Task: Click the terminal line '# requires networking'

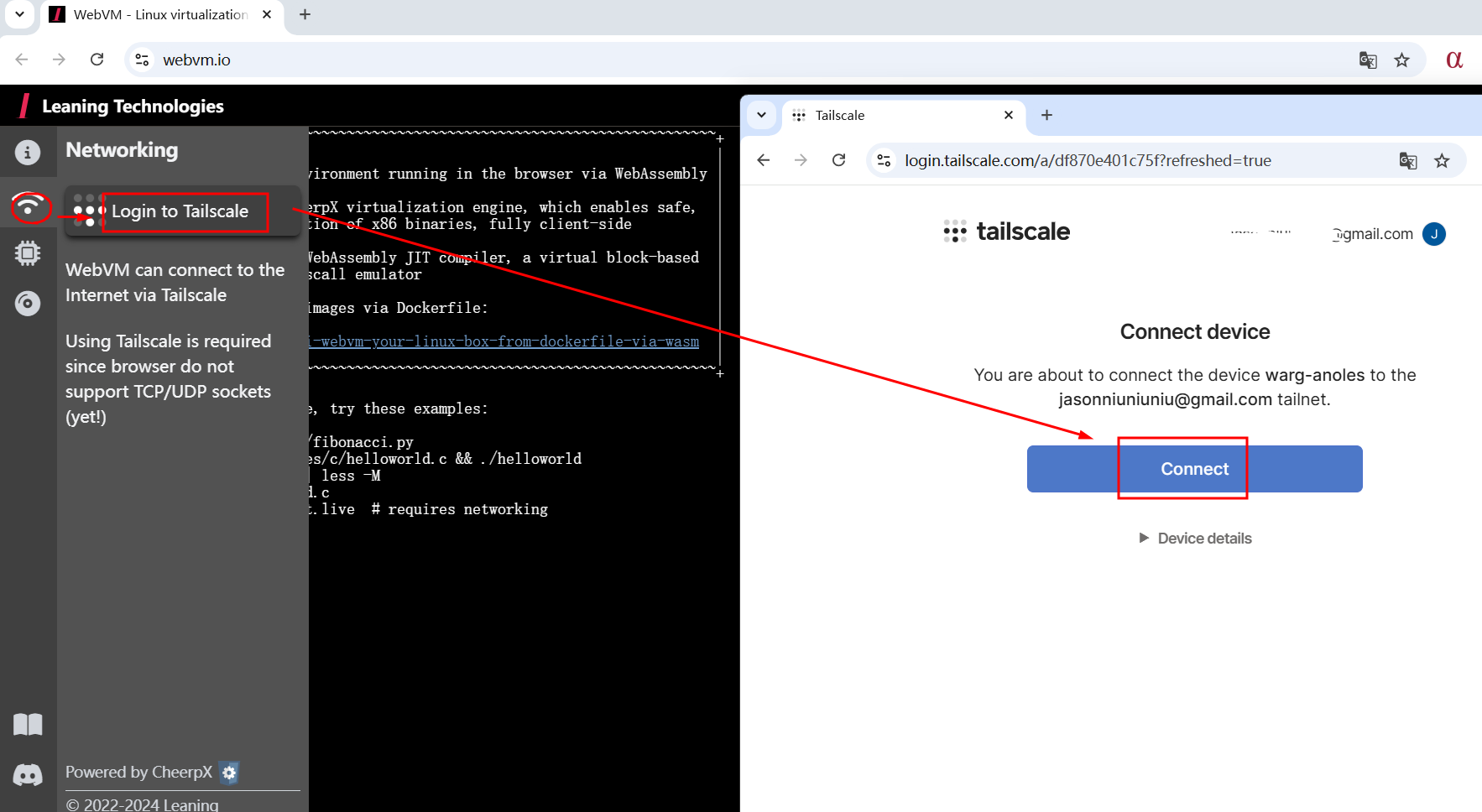Action: pyautogui.click(x=460, y=509)
